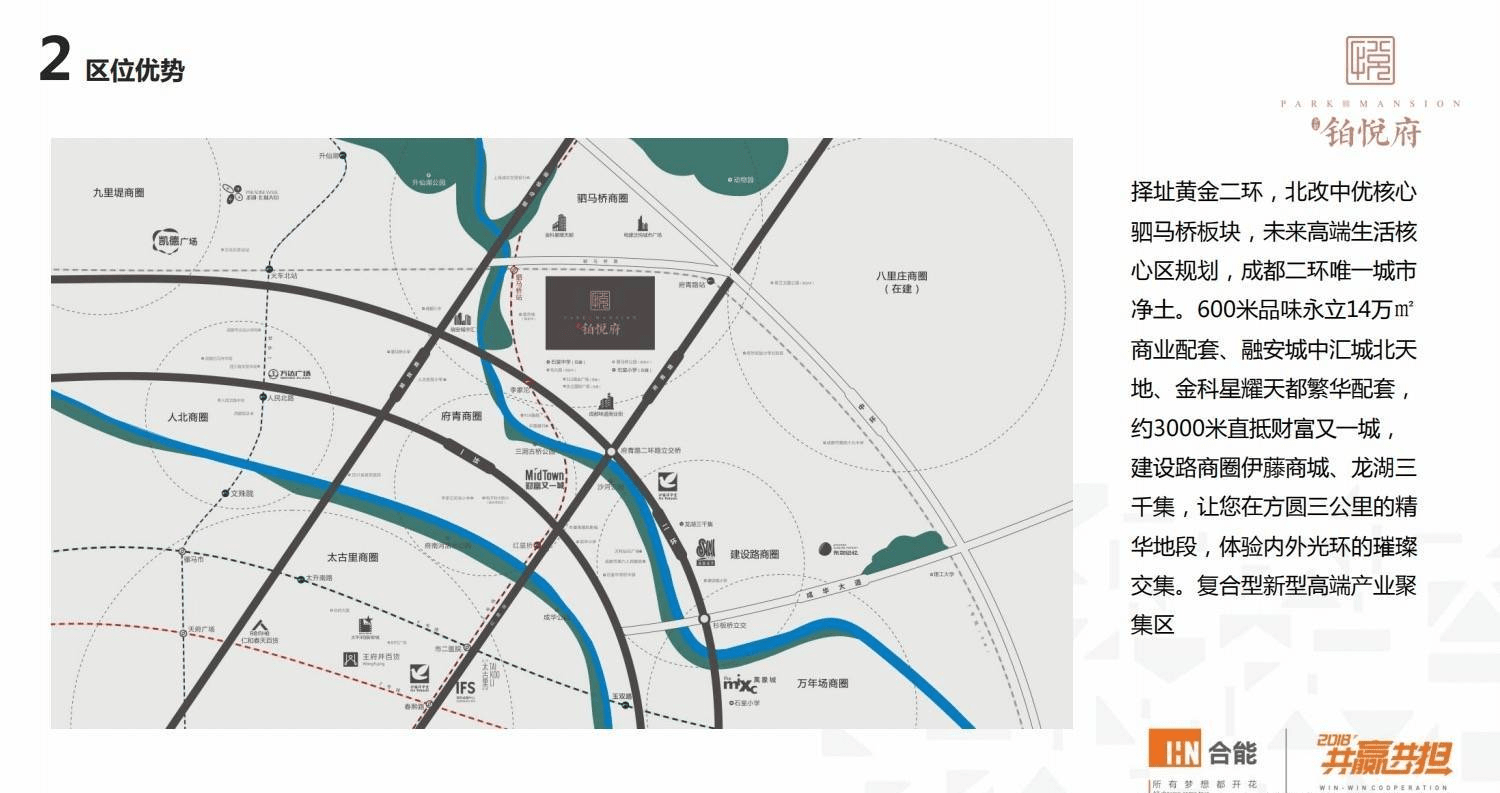Click the IFS logo on the map

(x=465, y=690)
